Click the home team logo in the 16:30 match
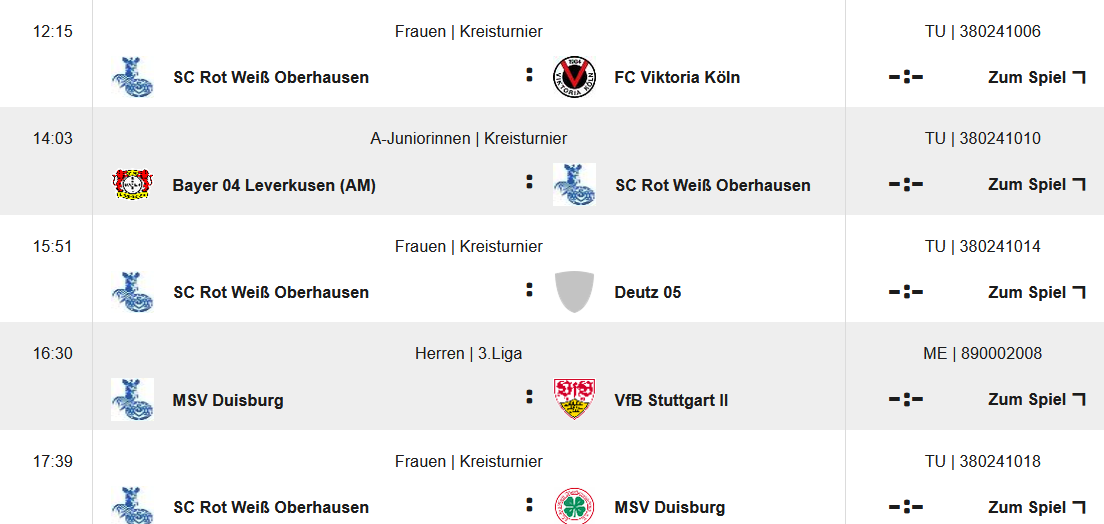1104x524 pixels. click(132, 400)
